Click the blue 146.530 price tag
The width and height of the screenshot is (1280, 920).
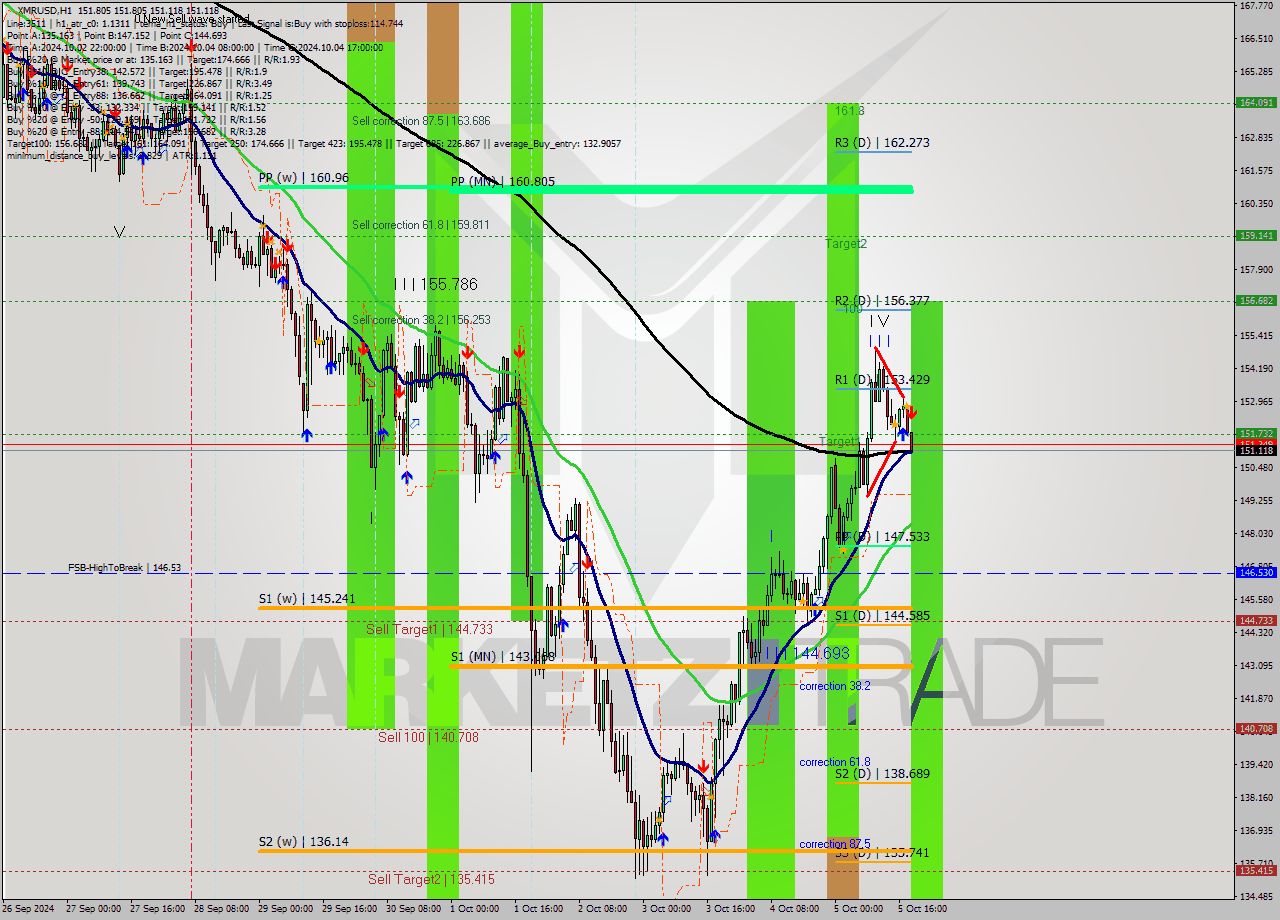point(1256,573)
